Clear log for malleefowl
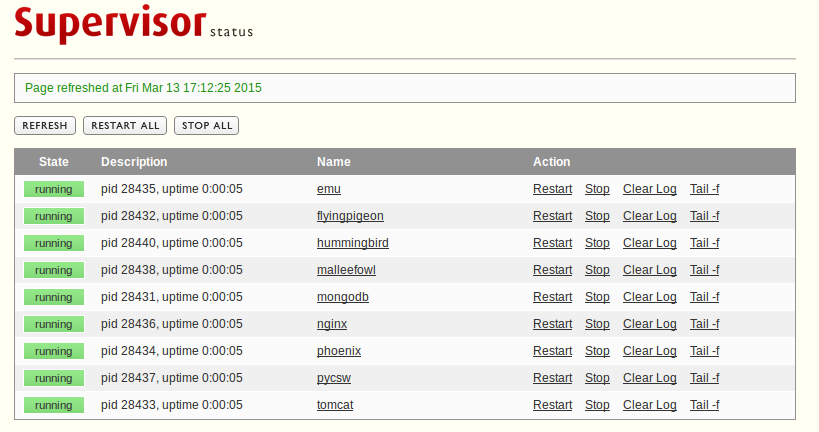Image resolution: width=819 pixels, height=432 pixels. (649, 270)
